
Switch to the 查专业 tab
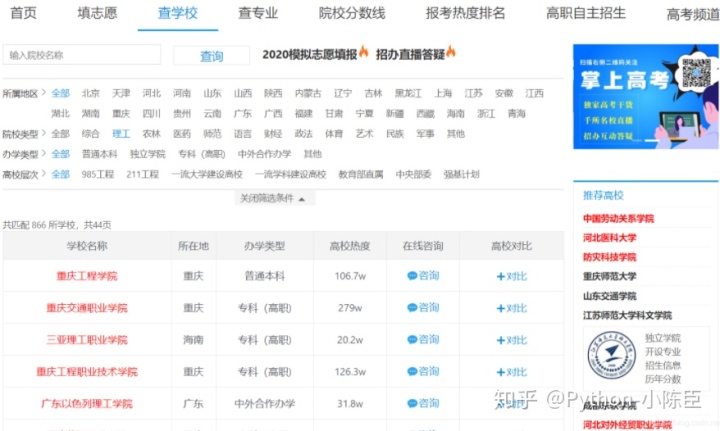[258, 13]
